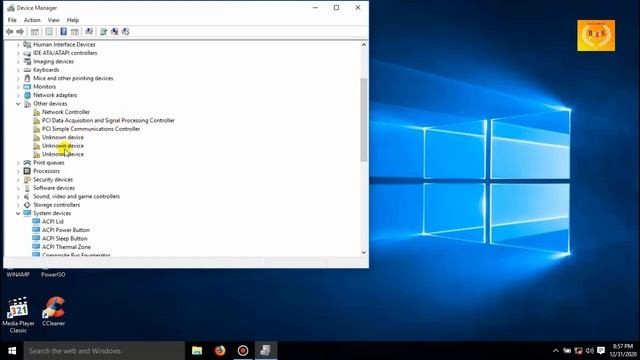640x360 pixels.
Task: Click the battery tray icon
Action: (567, 351)
